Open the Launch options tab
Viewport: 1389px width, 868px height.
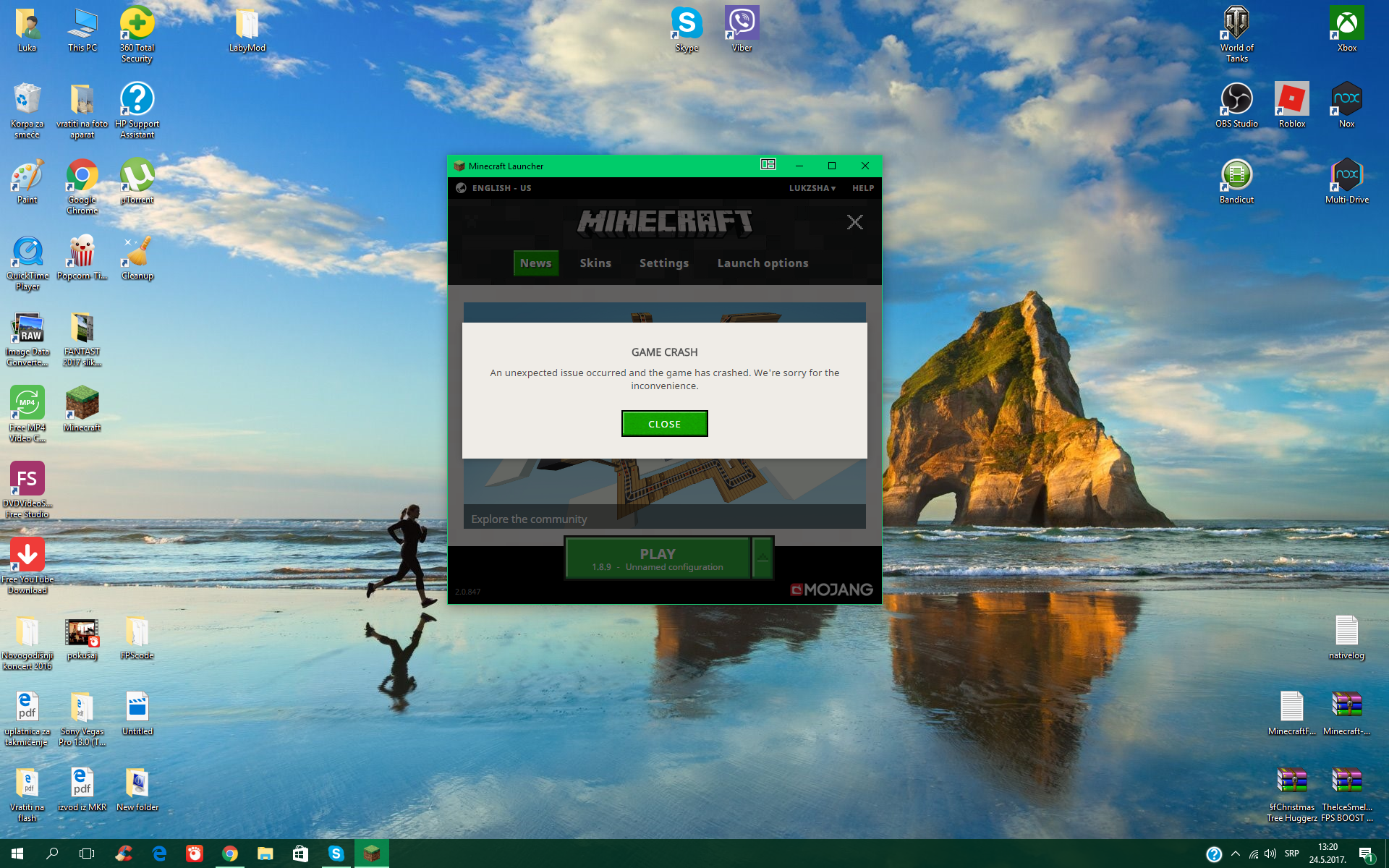coord(763,263)
